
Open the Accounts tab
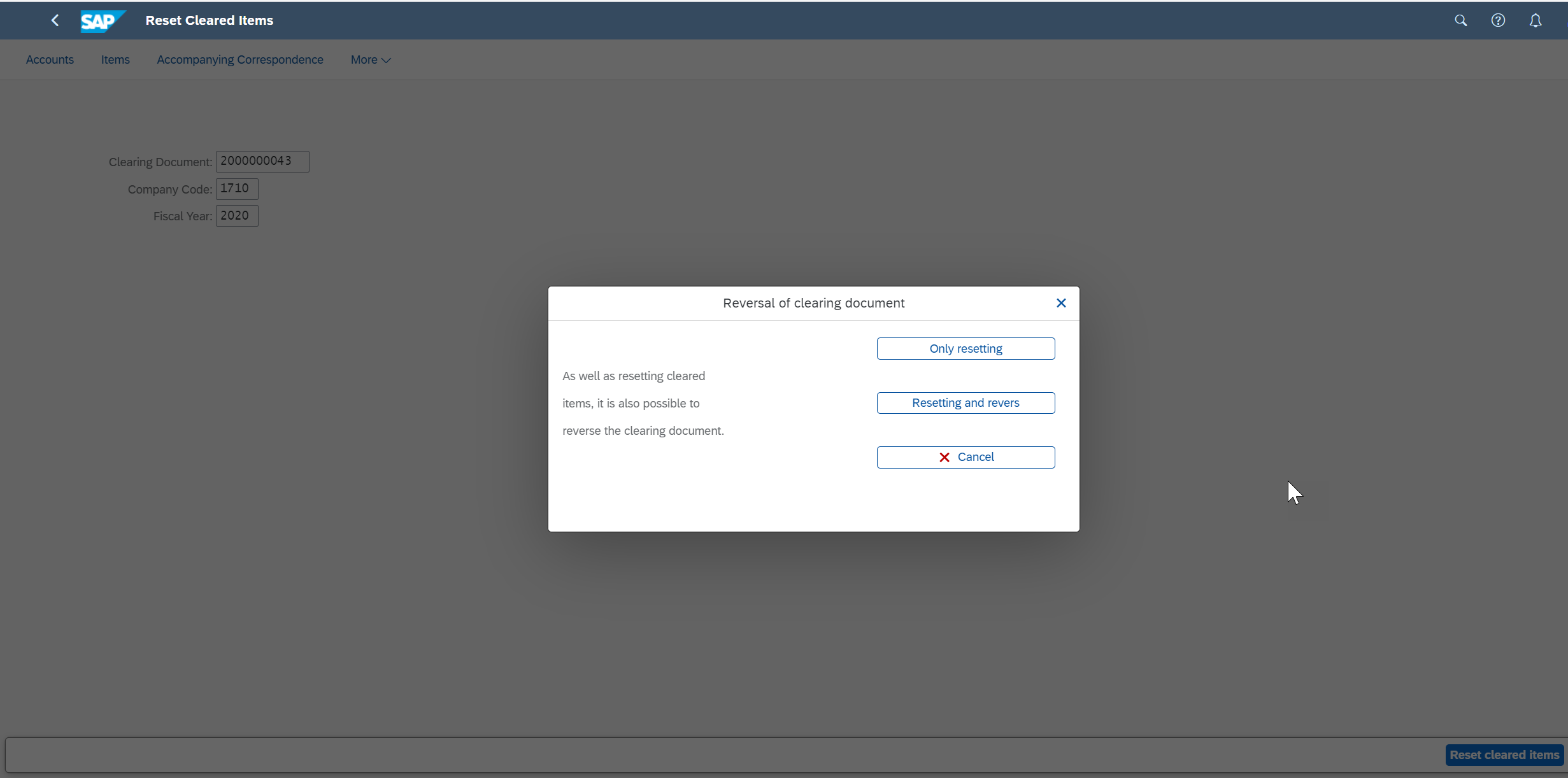click(50, 60)
